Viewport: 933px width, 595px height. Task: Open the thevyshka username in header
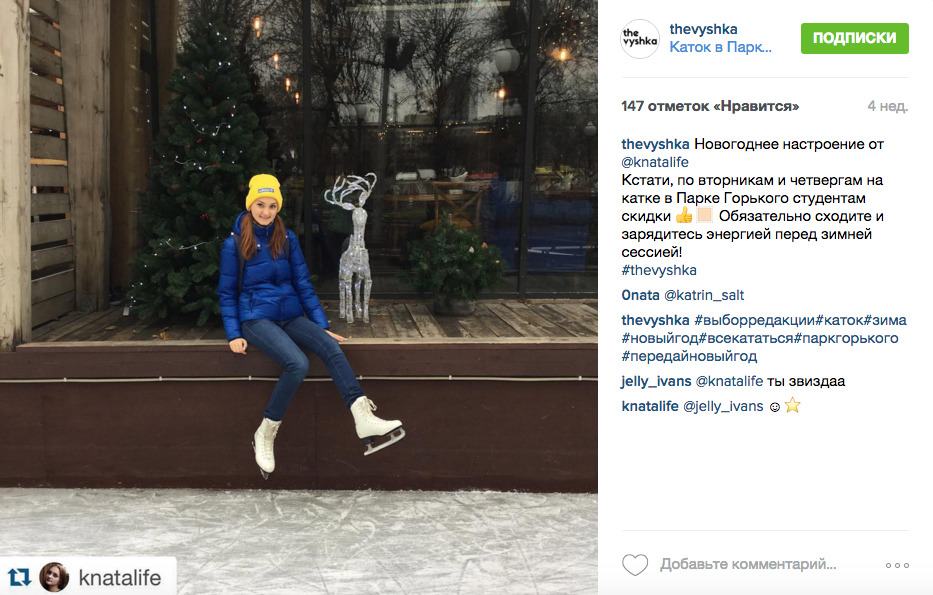pyautogui.click(x=703, y=29)
